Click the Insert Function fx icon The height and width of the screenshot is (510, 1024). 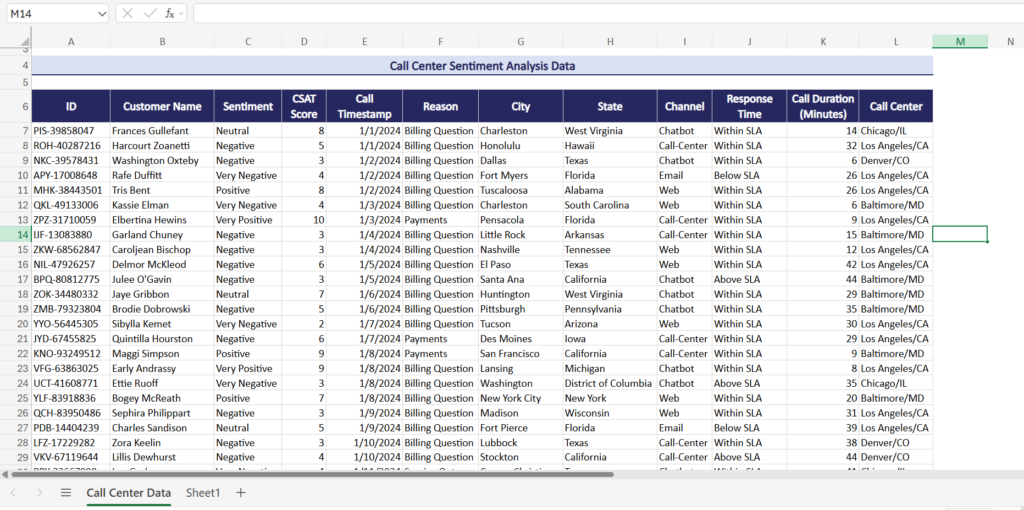[x=169, y=13]
